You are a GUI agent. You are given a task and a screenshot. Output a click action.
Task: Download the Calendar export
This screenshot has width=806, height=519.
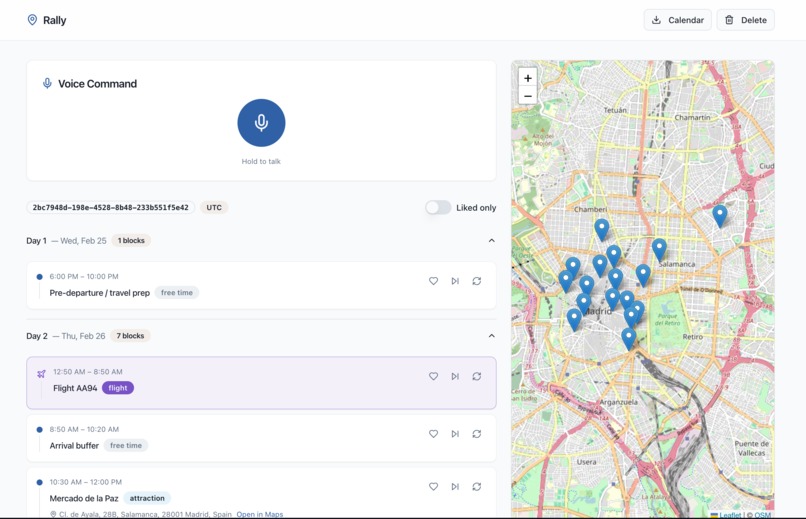pos(677,20)
